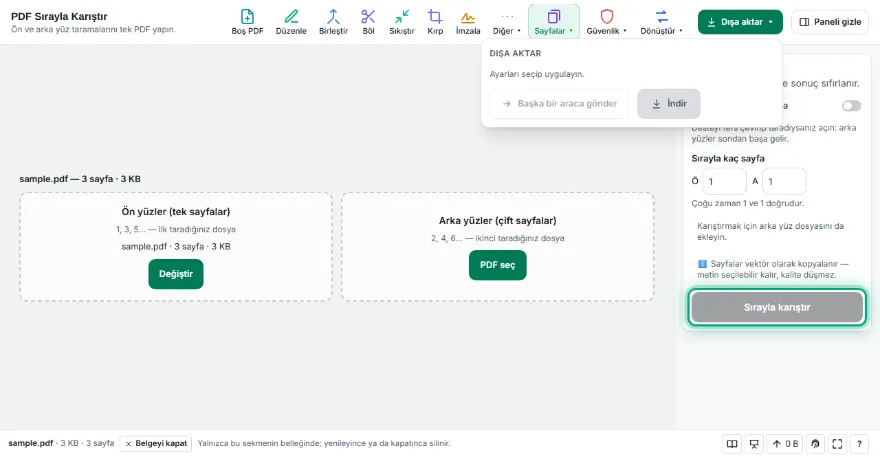
Task: Click PDF seç for back pages
Action: (x=497, y=265)
